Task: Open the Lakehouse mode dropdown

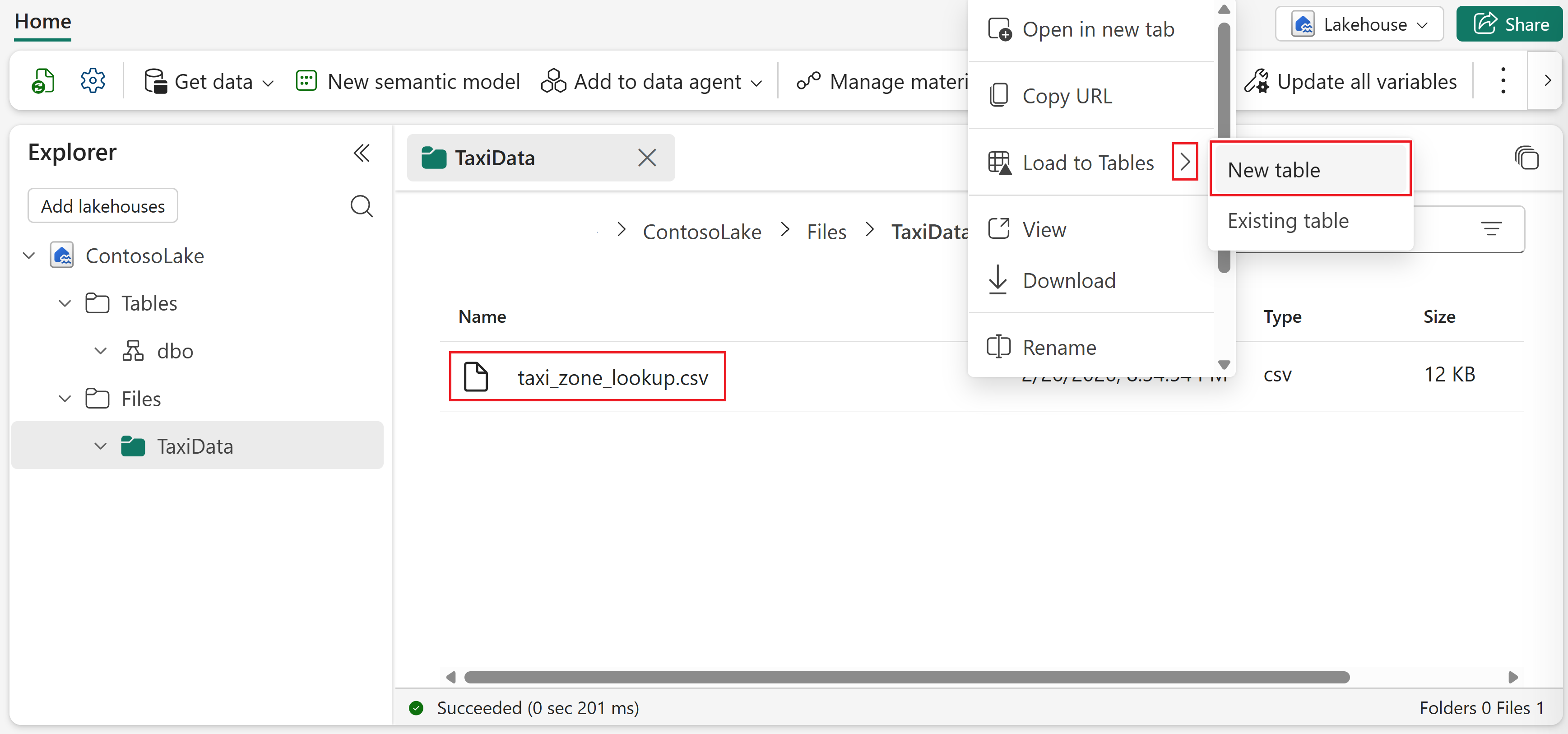Action: coord(1359,24)
